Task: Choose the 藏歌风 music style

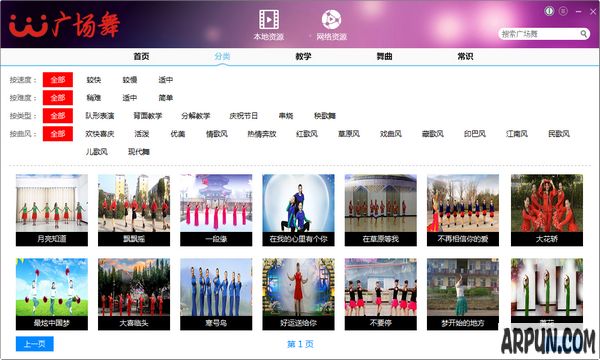Action: tap(433, 134)
